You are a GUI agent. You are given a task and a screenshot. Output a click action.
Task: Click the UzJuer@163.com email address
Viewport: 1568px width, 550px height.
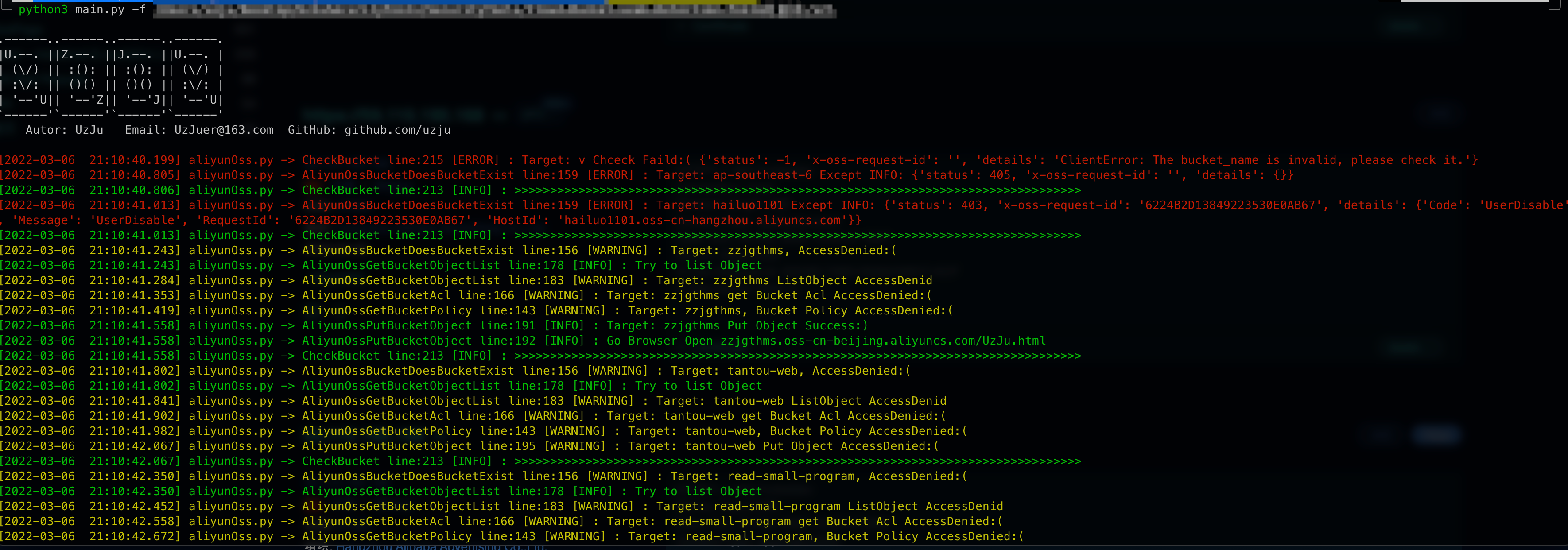tap(223, 130)
